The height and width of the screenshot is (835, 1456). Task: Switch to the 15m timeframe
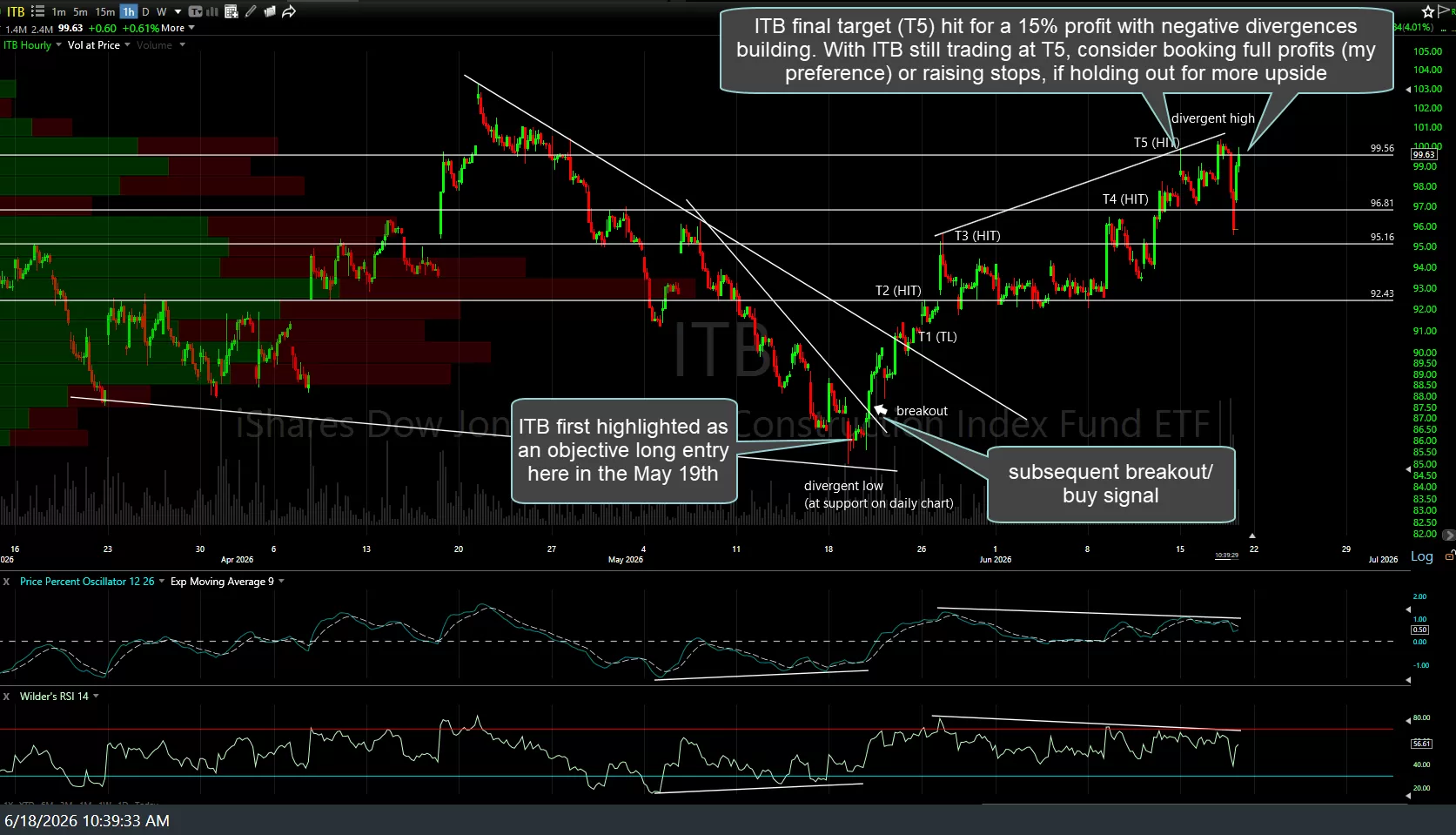[x=105, y=11]
